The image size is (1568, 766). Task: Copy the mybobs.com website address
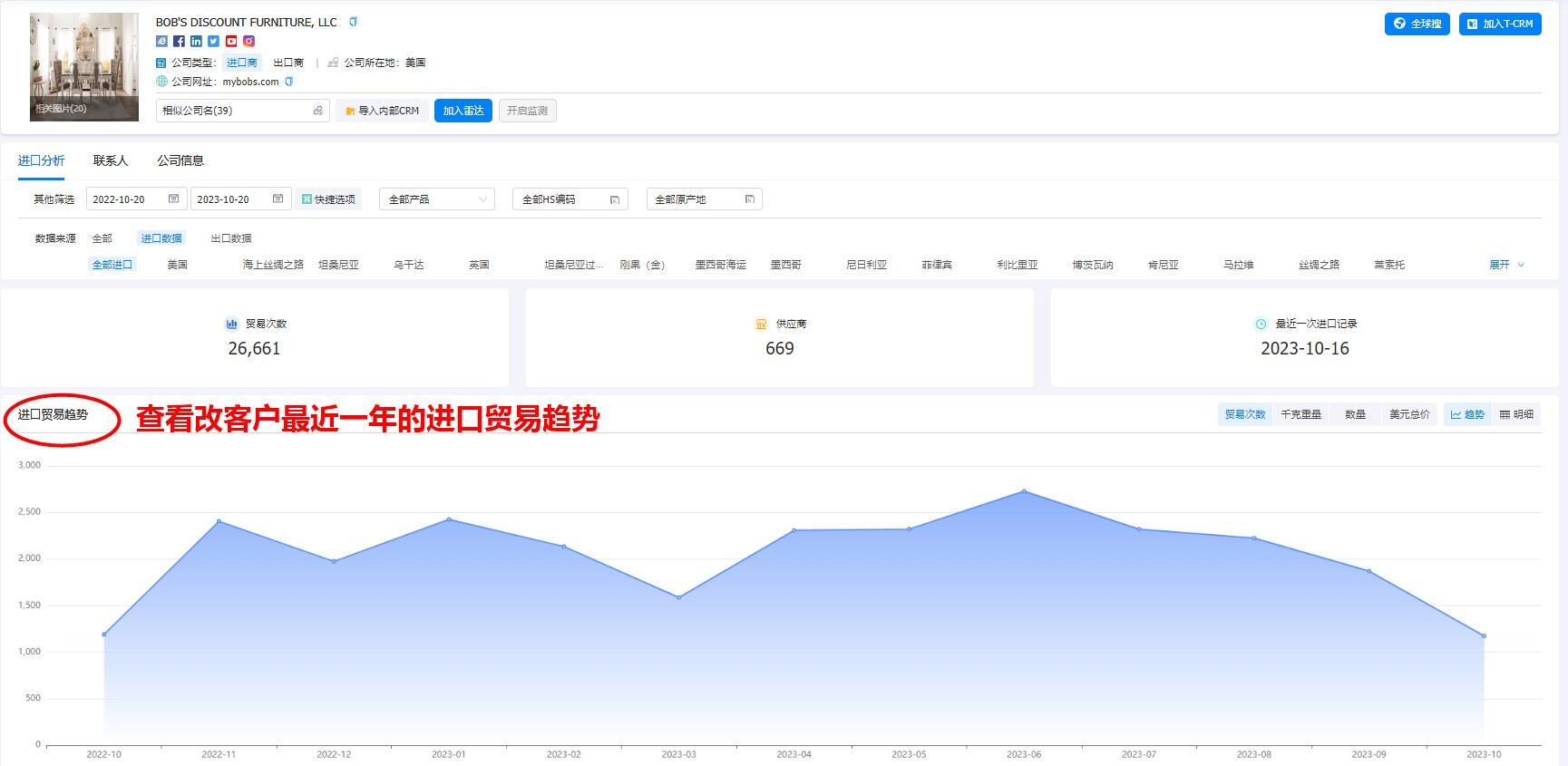[x=289, y=82]
